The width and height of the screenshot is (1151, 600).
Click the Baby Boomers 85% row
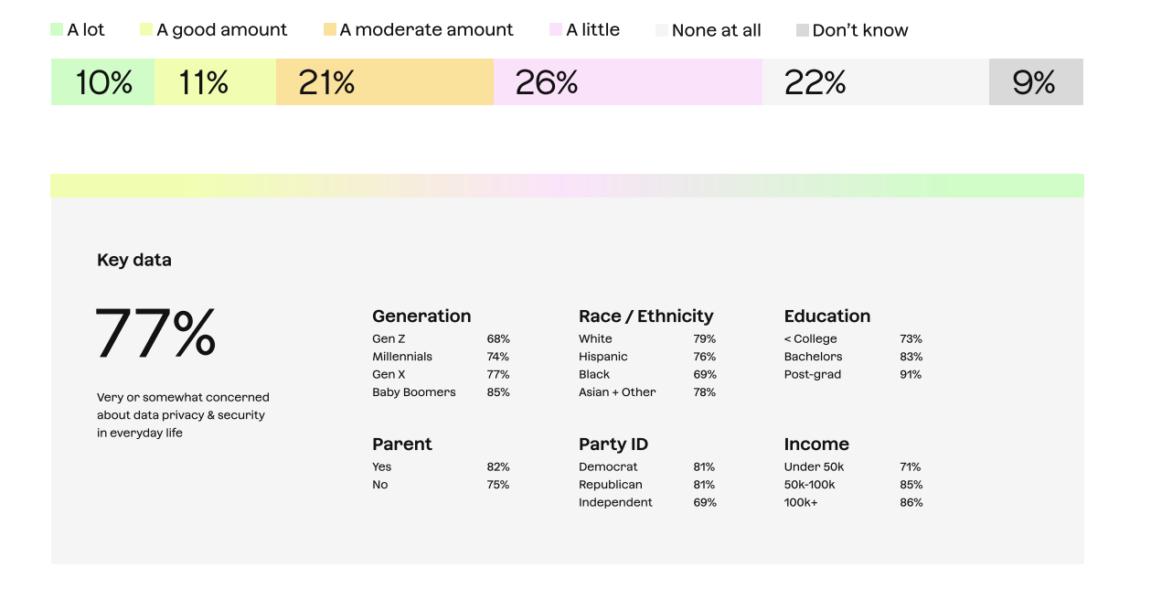440,392
